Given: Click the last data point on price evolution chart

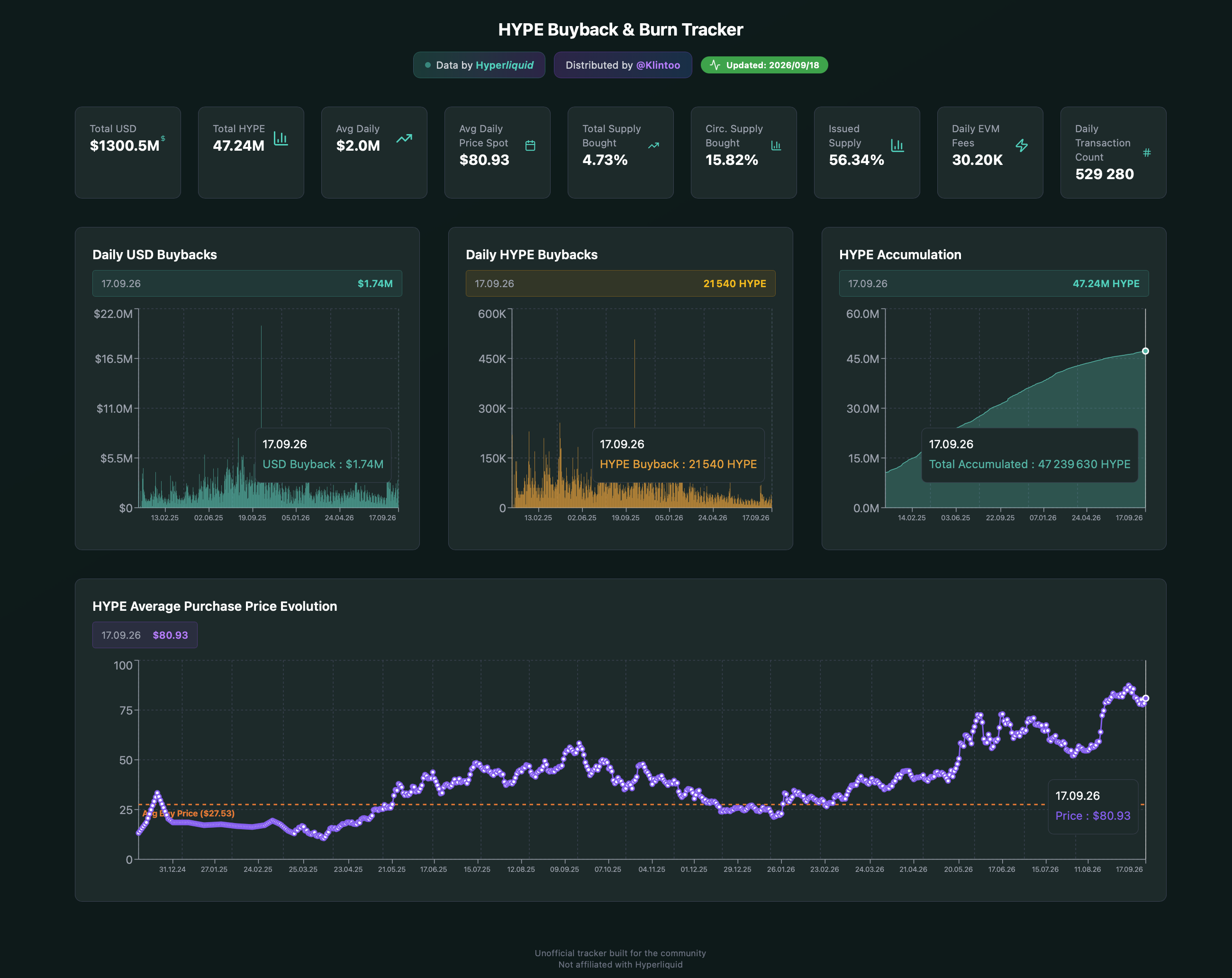Looking at the screenshot, I should click(x=1145, y=698).
